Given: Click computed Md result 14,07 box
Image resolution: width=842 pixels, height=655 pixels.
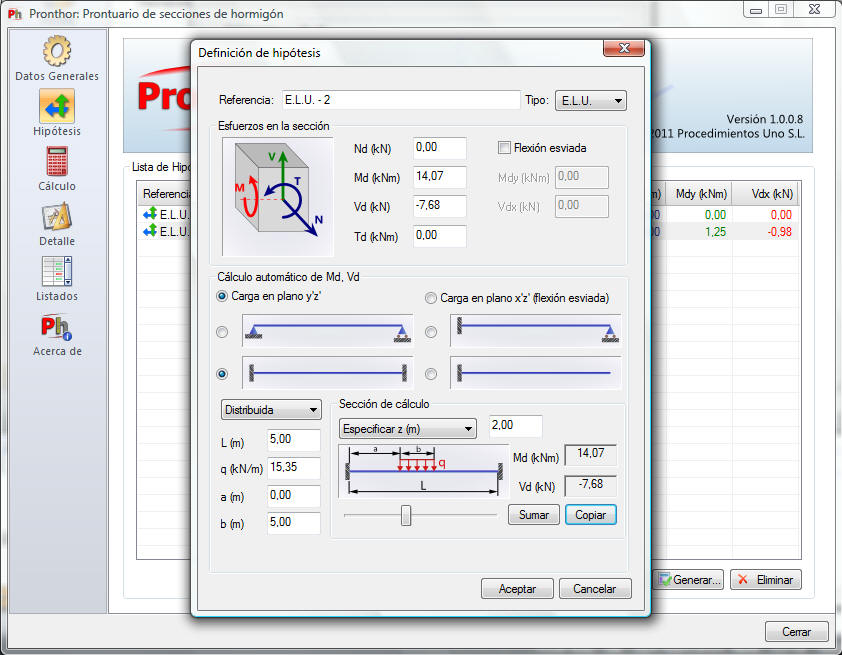Looking at the screenshot, I should [591, 454].
